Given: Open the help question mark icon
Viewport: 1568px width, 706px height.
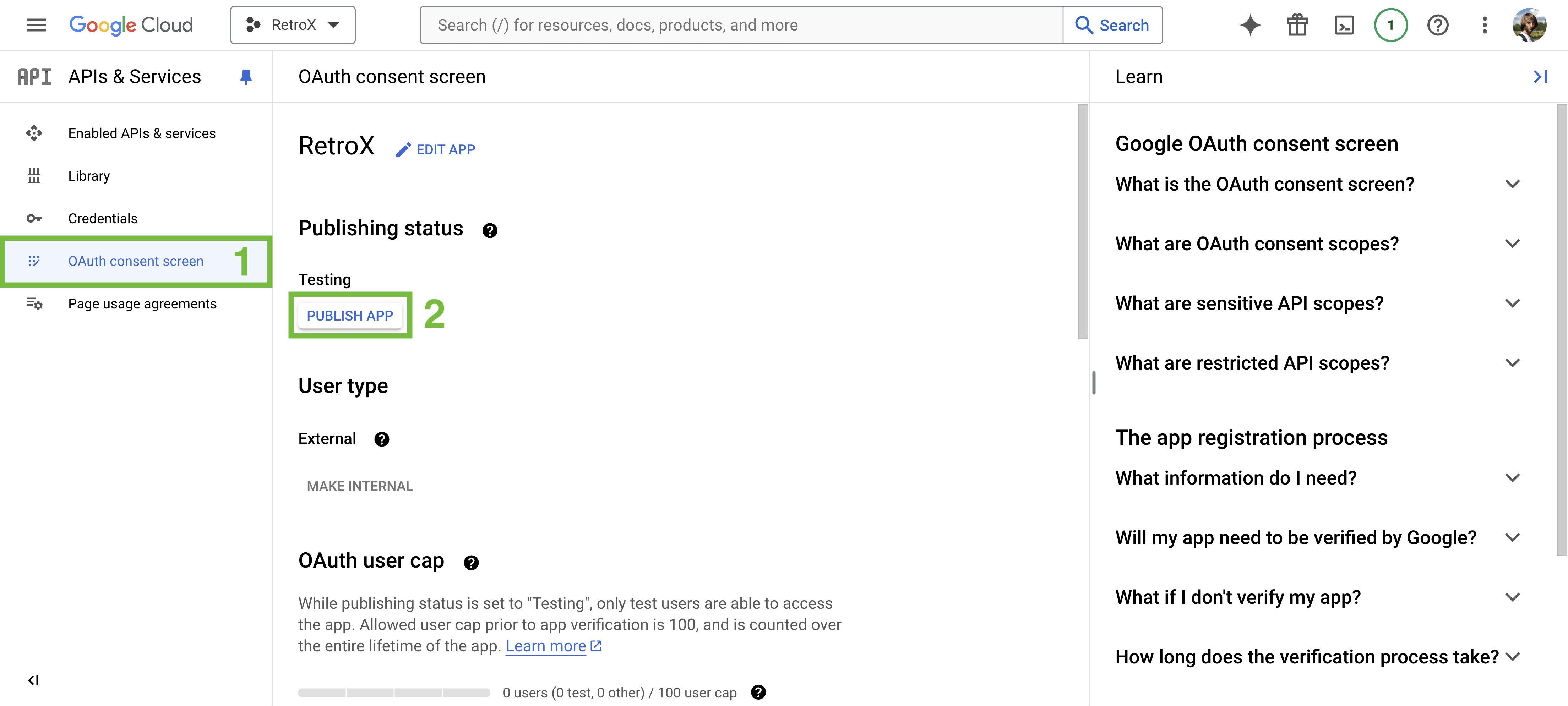Looking at the screenshot, I should point(1437,25).
